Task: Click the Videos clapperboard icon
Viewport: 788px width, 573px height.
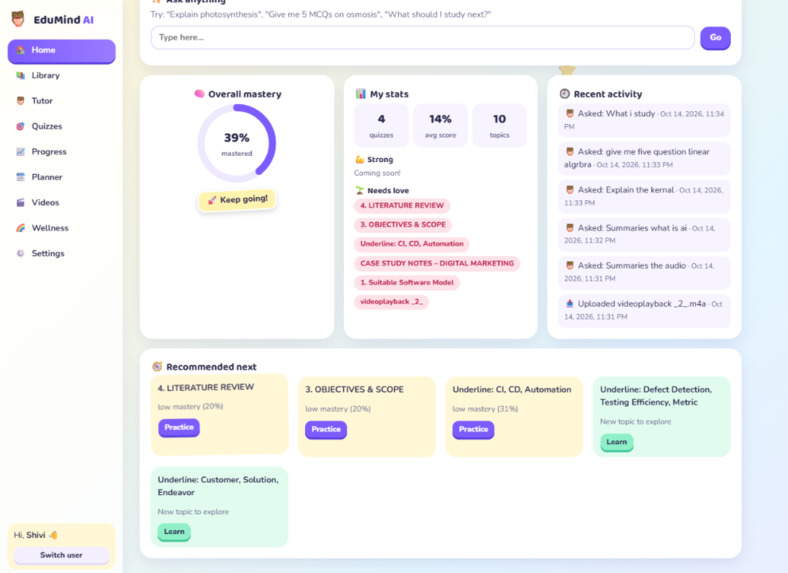Action: tap(21, 203)
